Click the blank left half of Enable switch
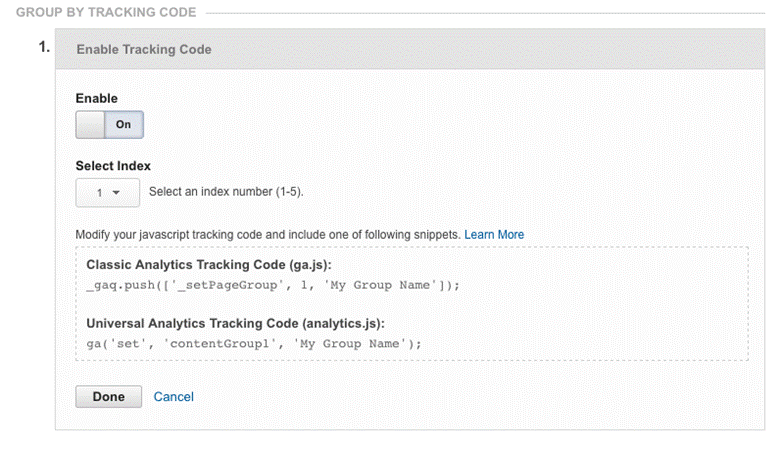This screenshot has width=780, height=450. (x=92, y=124)
